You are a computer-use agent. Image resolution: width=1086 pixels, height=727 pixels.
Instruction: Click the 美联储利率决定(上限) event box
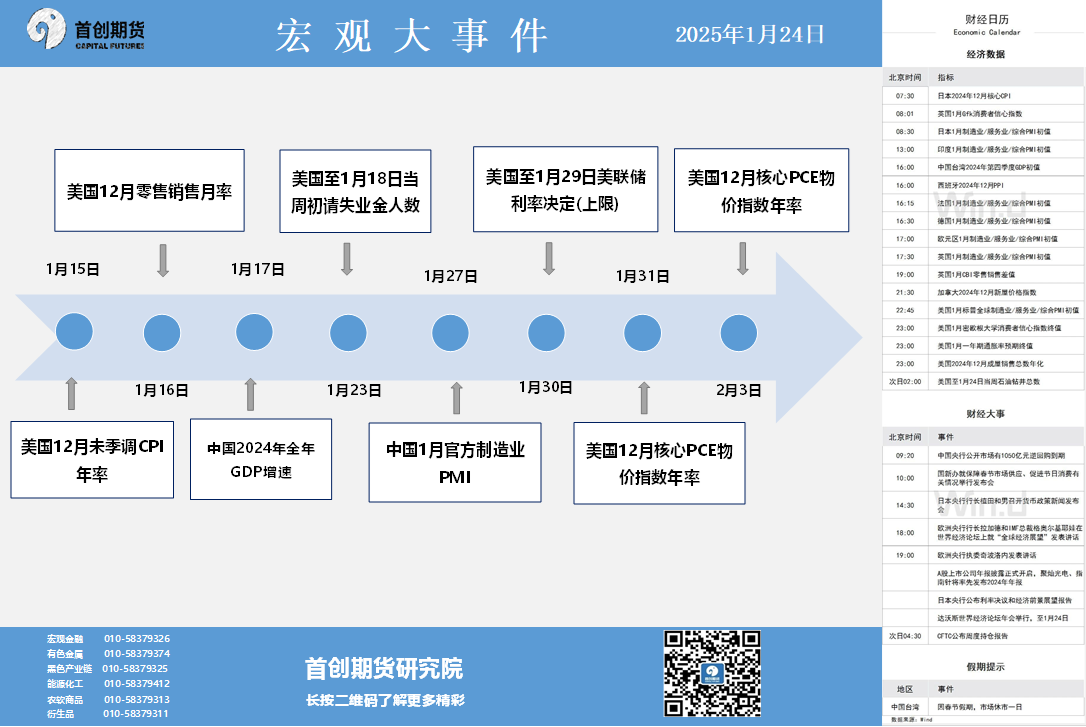(x=565, y=189)
